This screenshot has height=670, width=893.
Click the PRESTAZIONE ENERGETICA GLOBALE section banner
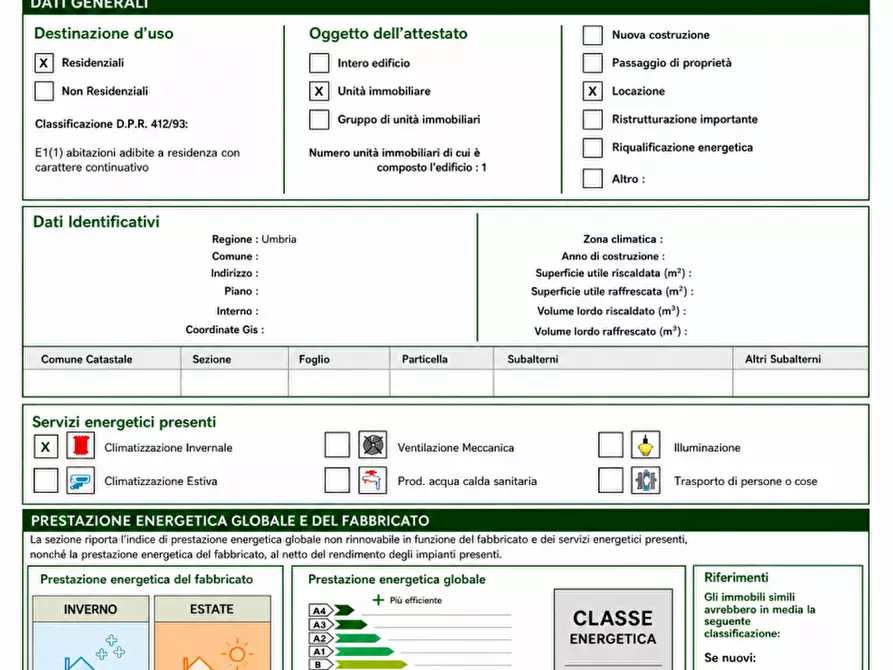(446, 520)
